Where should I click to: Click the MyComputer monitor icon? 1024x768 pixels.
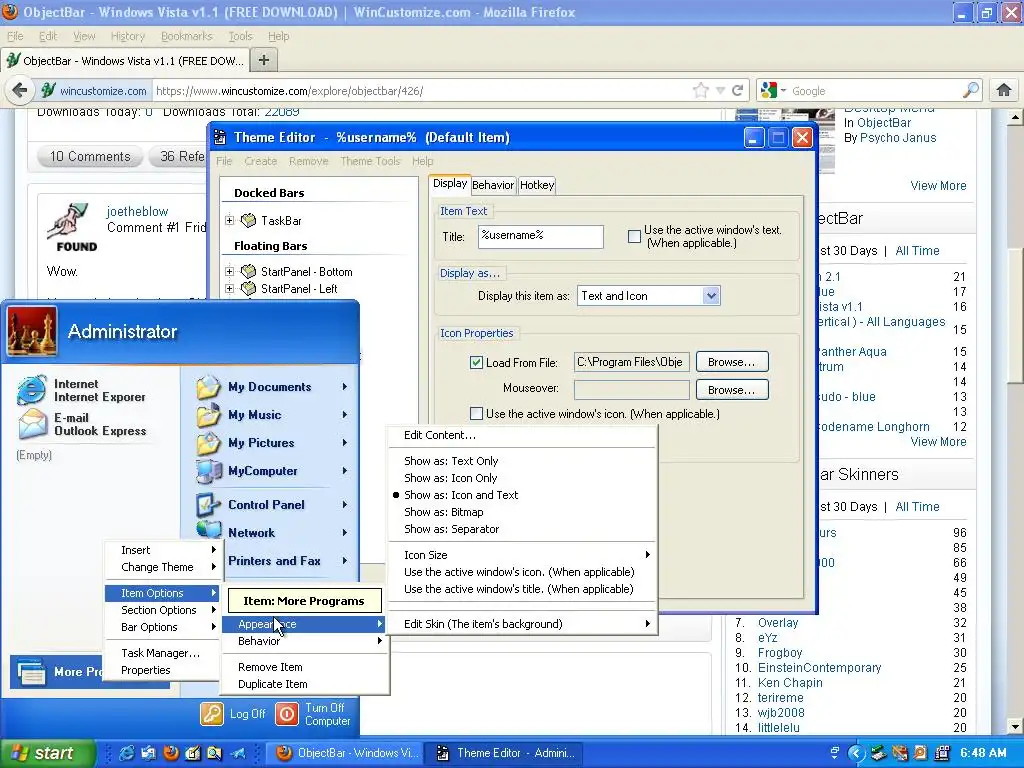209,471
